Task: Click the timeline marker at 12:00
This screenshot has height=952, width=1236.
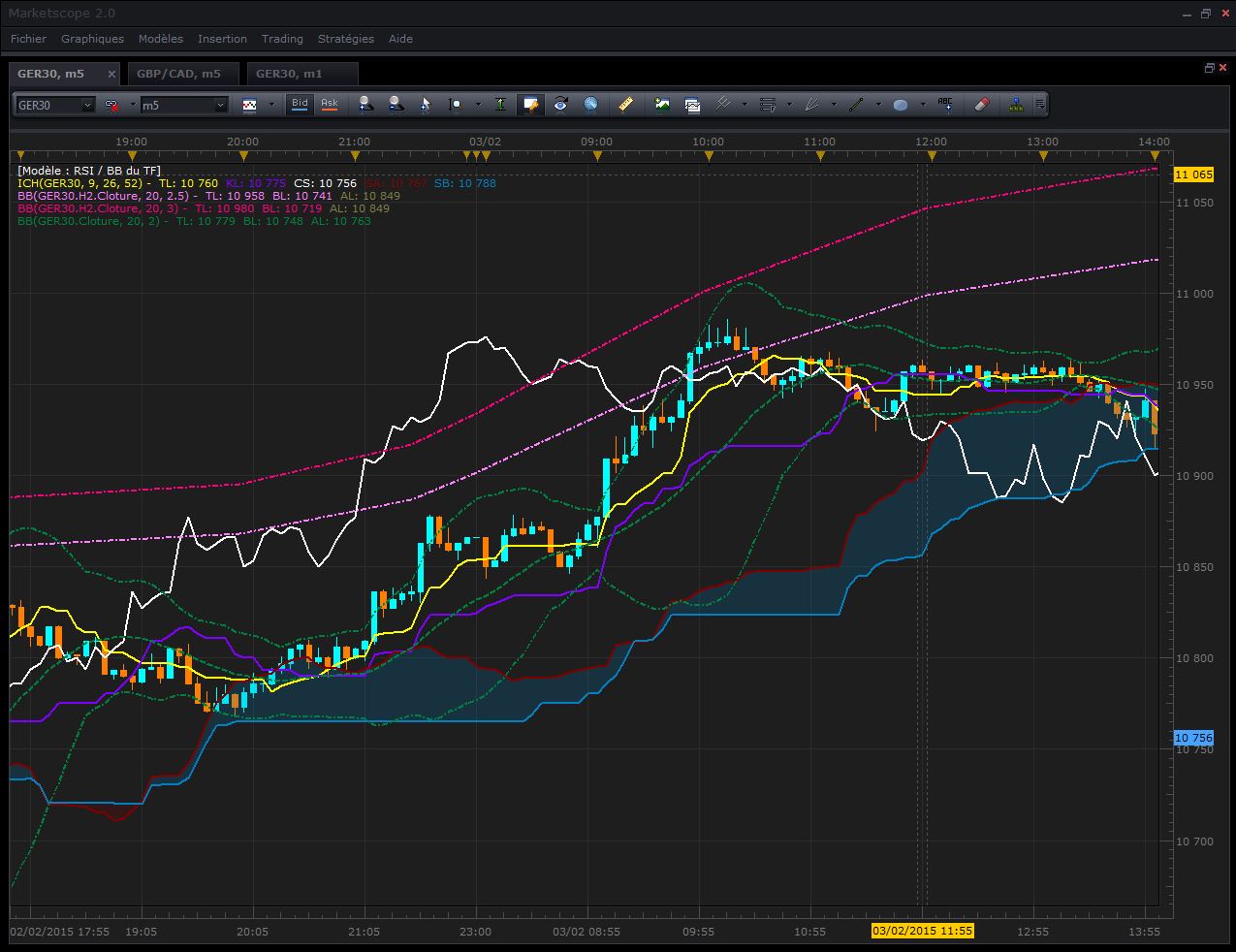Action: pos(932,155)
